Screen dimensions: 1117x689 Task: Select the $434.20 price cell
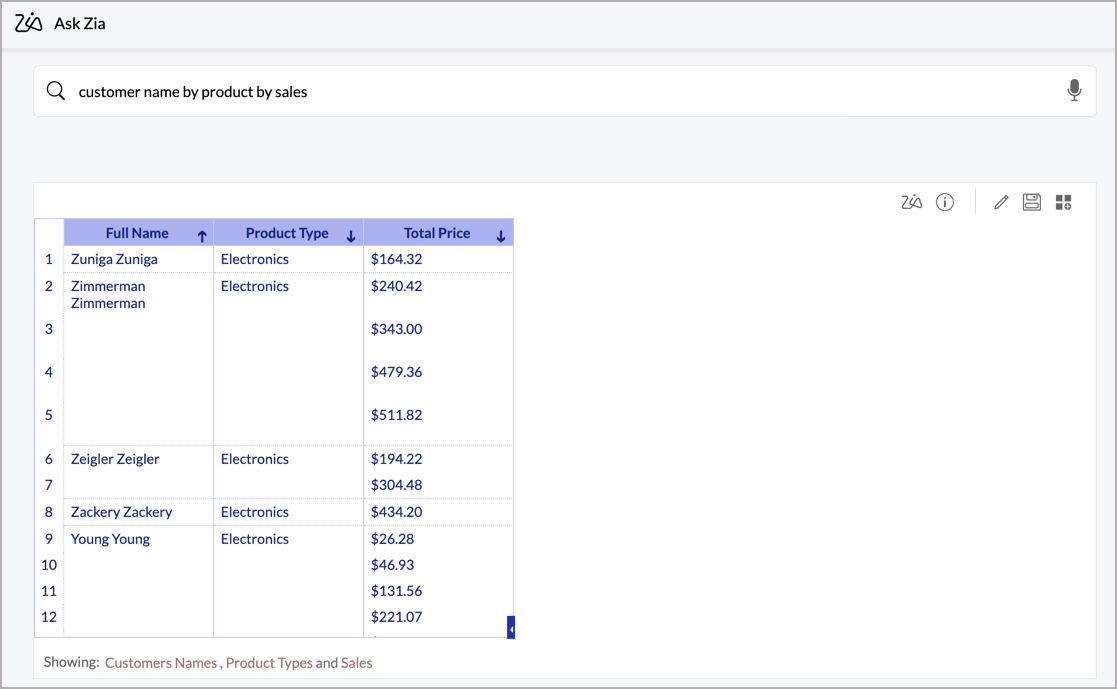tap(396, 512)
